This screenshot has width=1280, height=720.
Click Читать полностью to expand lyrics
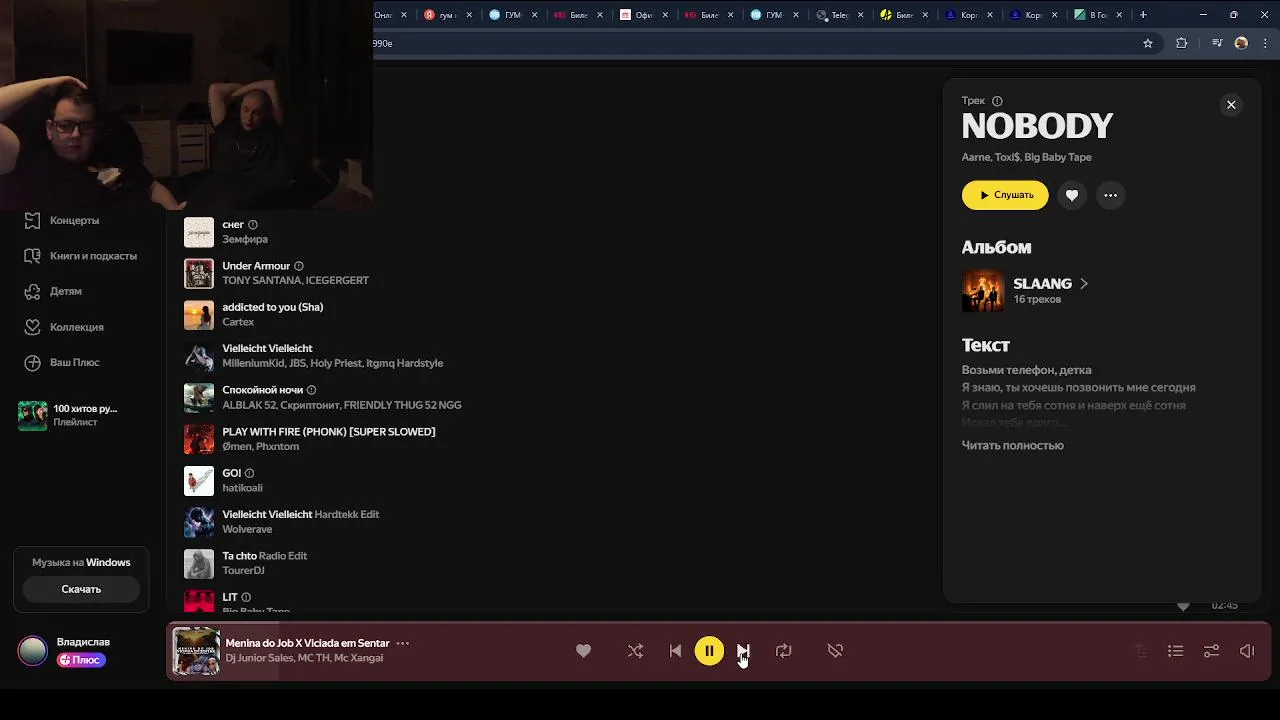pos(1013,445)
